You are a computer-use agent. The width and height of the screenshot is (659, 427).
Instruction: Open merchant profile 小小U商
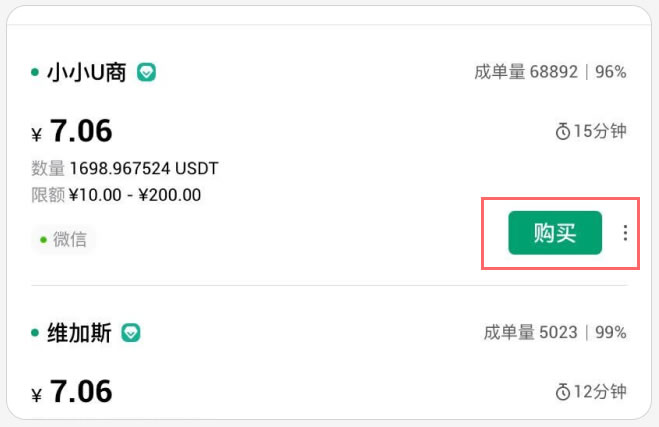pos(87,72)
